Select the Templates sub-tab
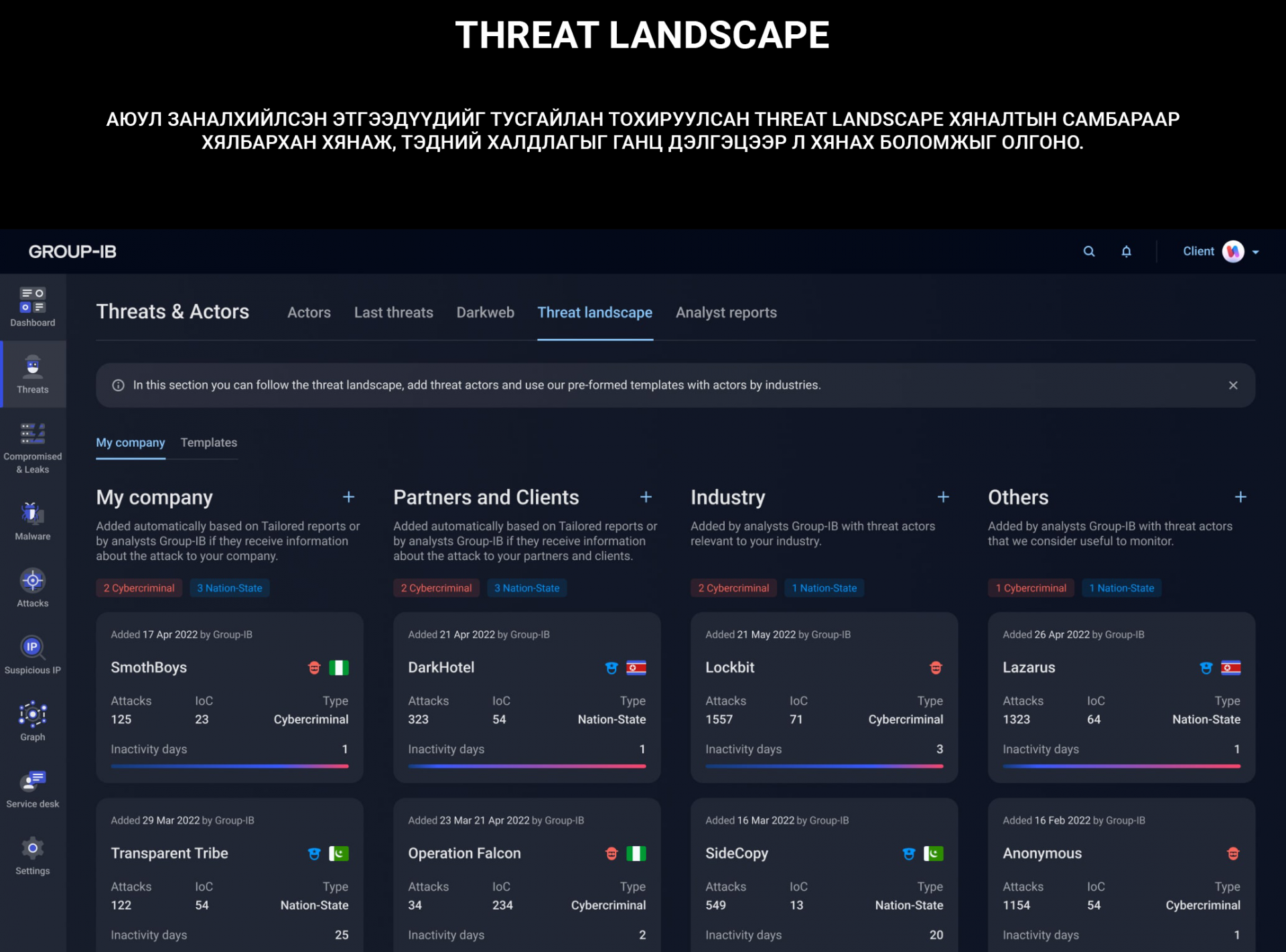This screenshot has width=1286, height=952. 208,442
